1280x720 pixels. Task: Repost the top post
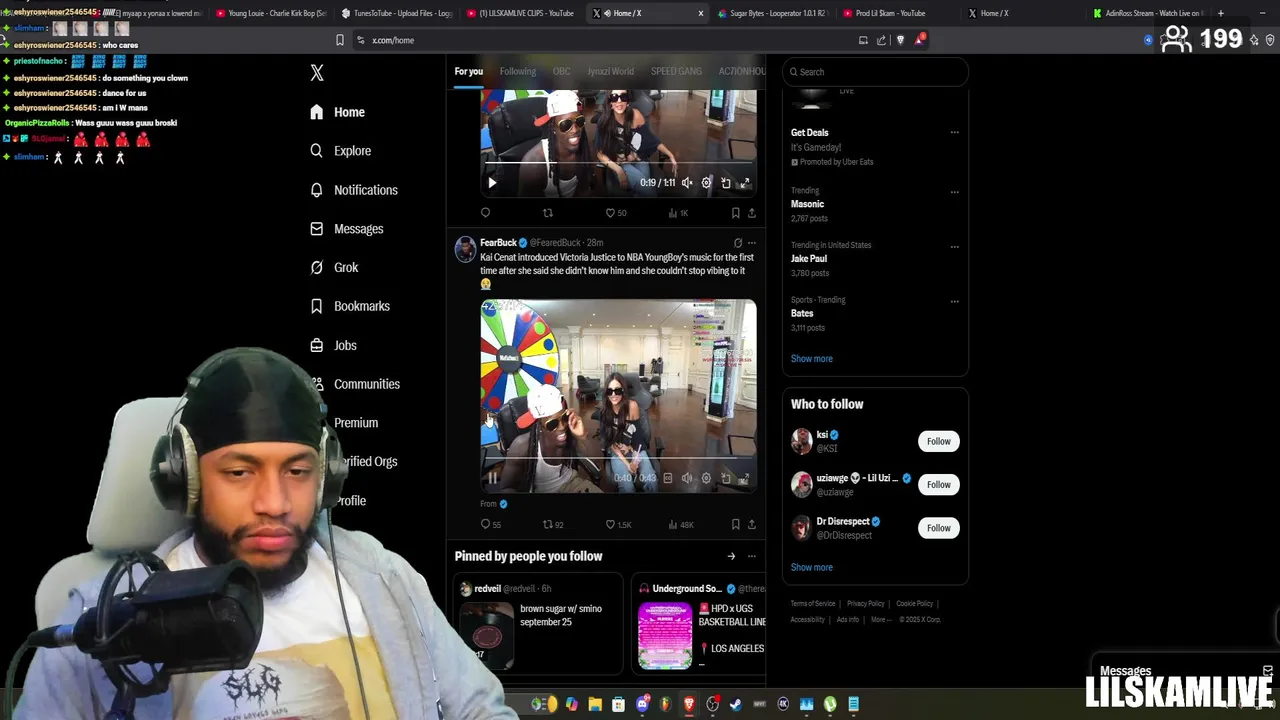547,213
